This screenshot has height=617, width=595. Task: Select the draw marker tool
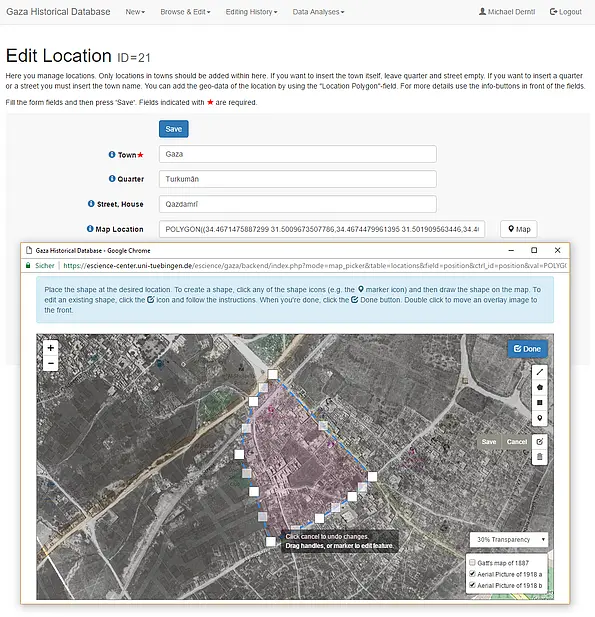tap(540, 418)
